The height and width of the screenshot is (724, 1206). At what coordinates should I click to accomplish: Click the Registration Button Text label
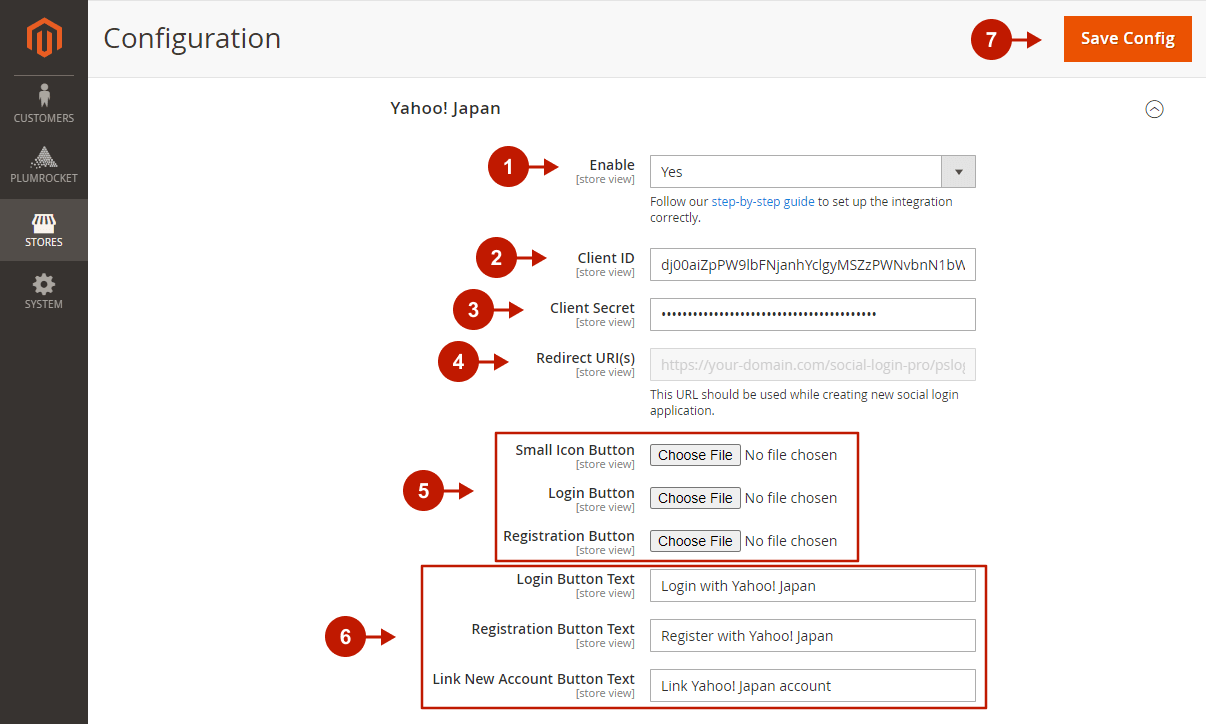(x=553, y=629)
